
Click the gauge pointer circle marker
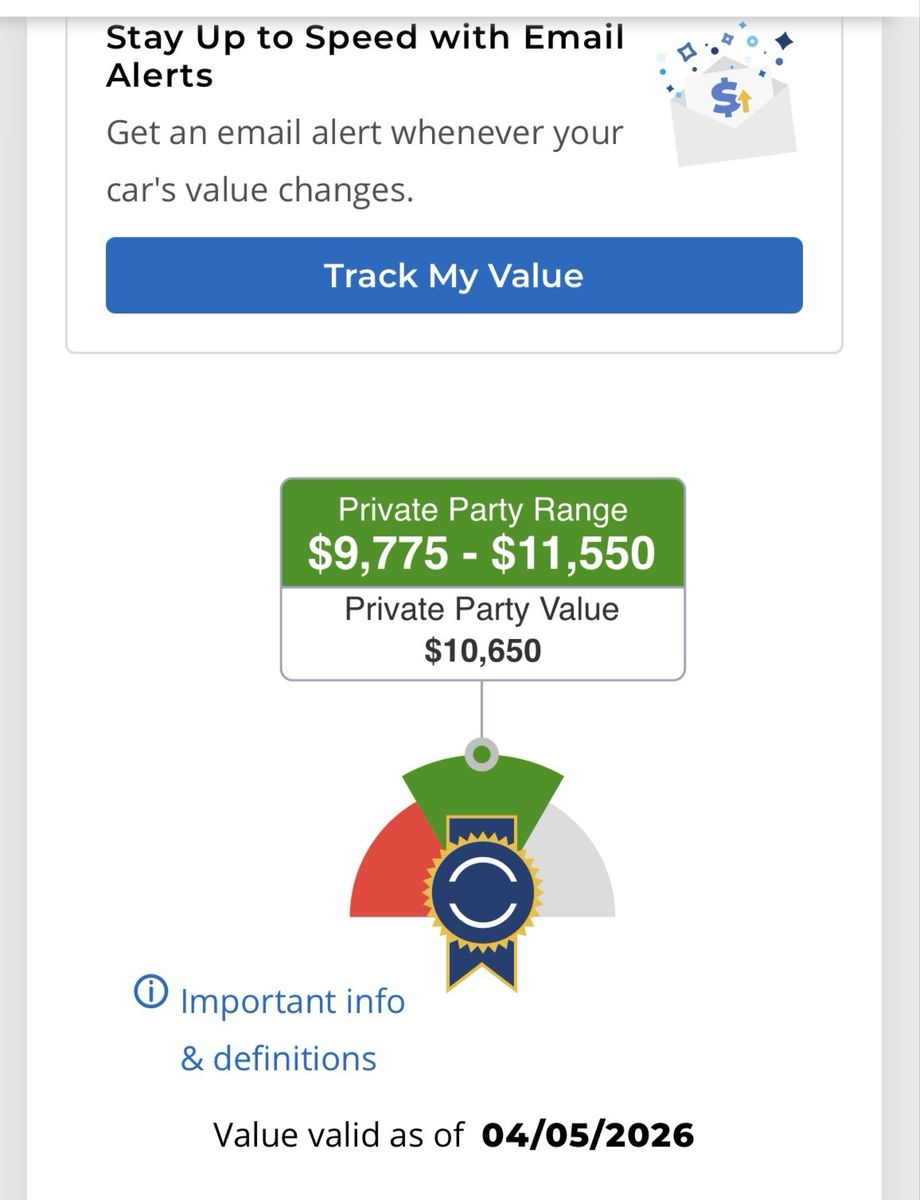(x=482, y=754)
